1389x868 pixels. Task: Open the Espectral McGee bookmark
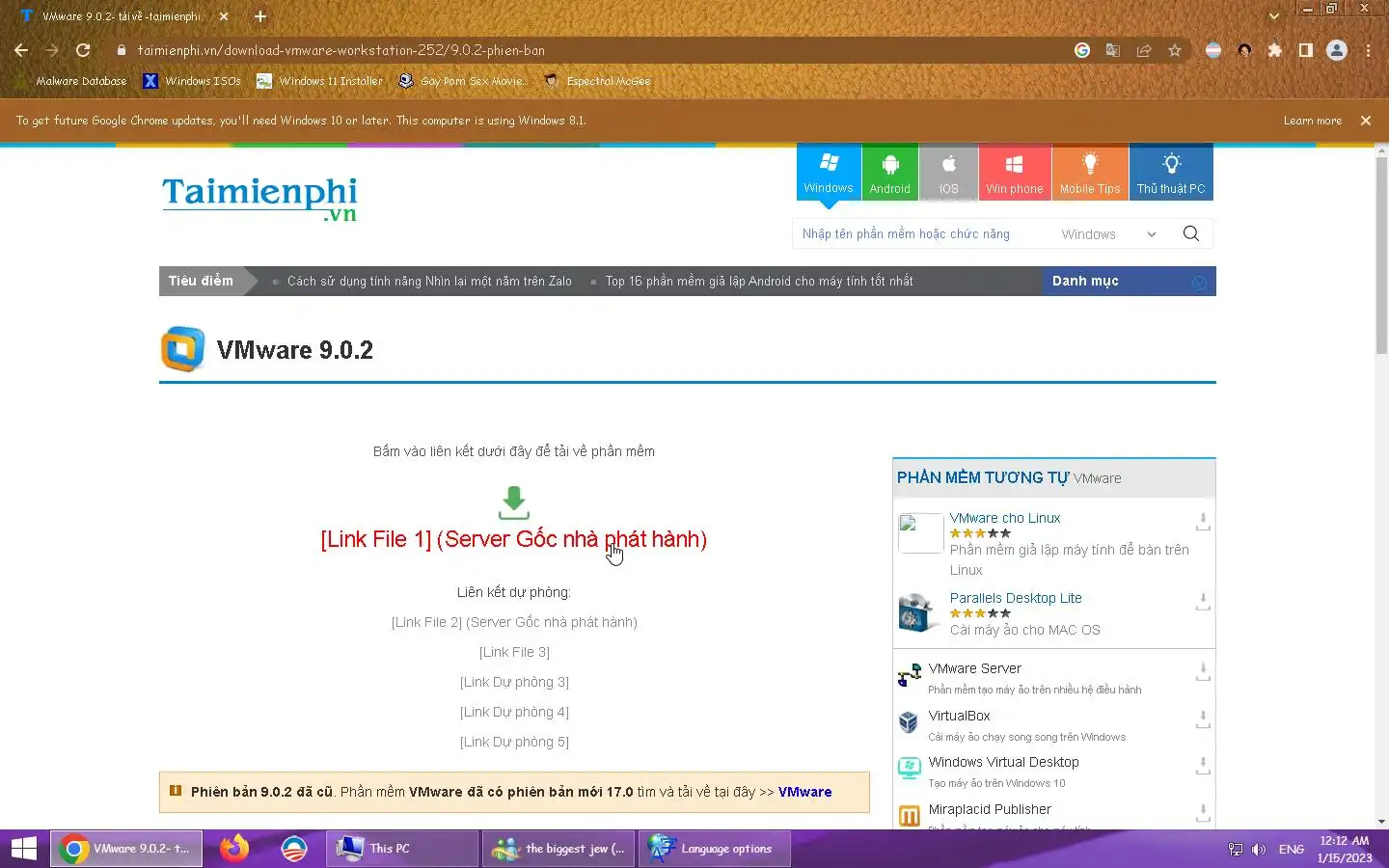(597, 81)
